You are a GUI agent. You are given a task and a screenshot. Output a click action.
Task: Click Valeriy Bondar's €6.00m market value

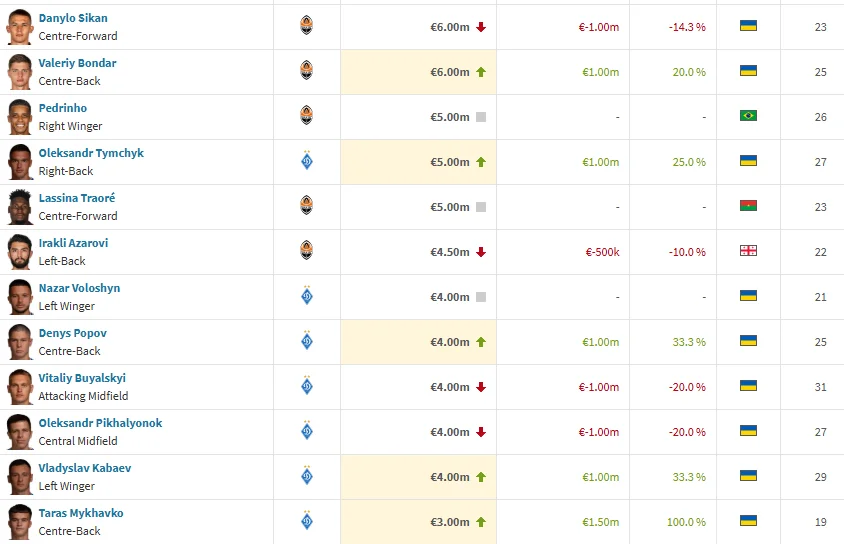pyautogui.click(x=449, y=72)
